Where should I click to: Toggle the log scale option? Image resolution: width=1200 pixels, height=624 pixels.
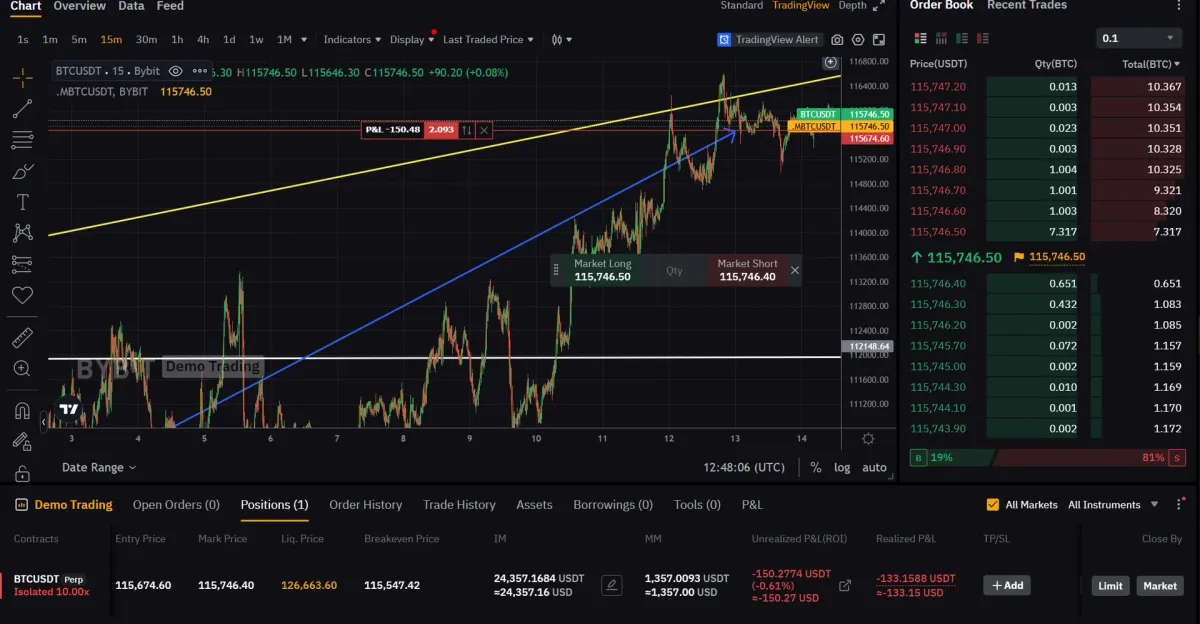pyautogui.click(x=842, y=467)
